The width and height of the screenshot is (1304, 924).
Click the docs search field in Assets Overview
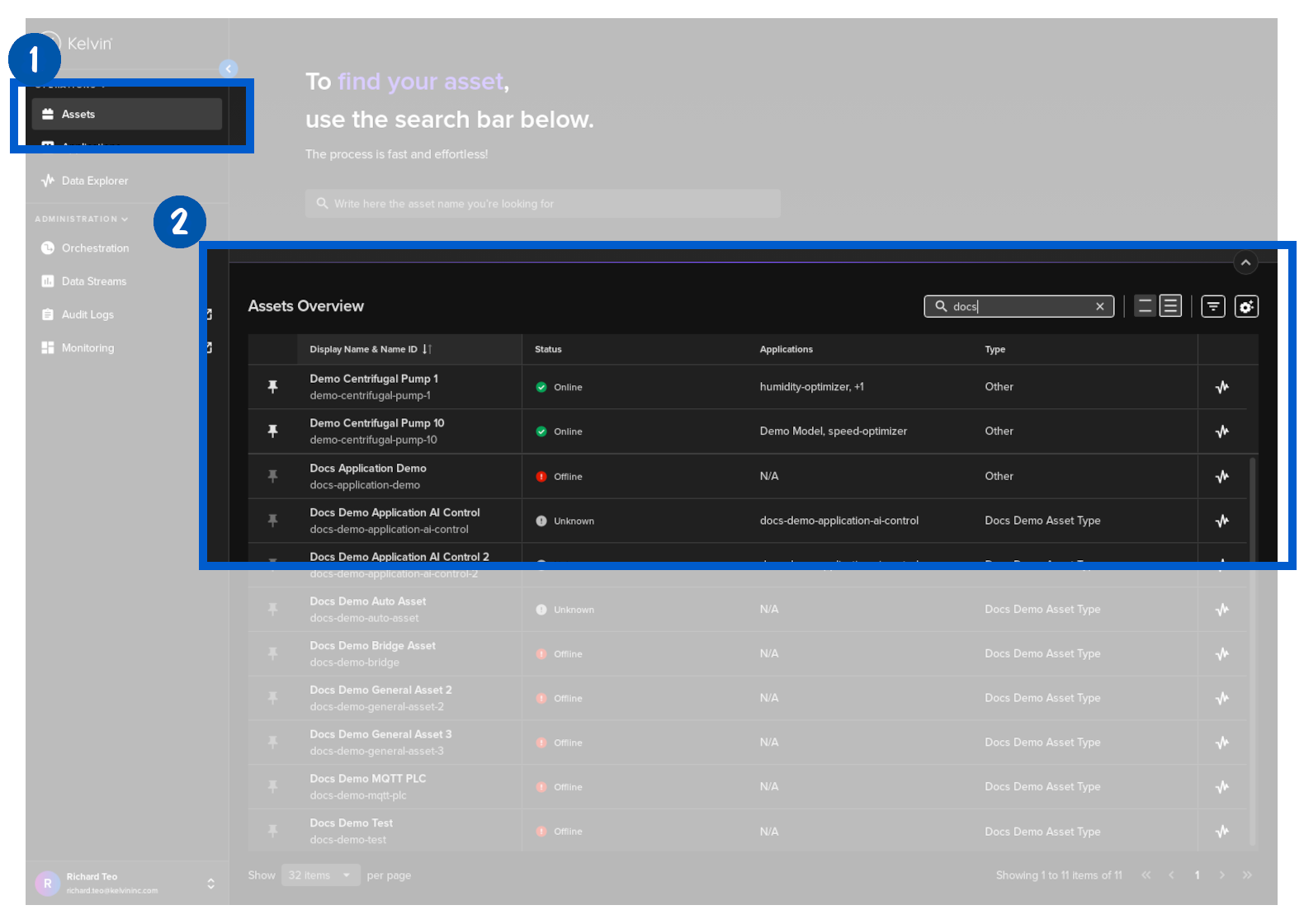[x=1019, y=307]
